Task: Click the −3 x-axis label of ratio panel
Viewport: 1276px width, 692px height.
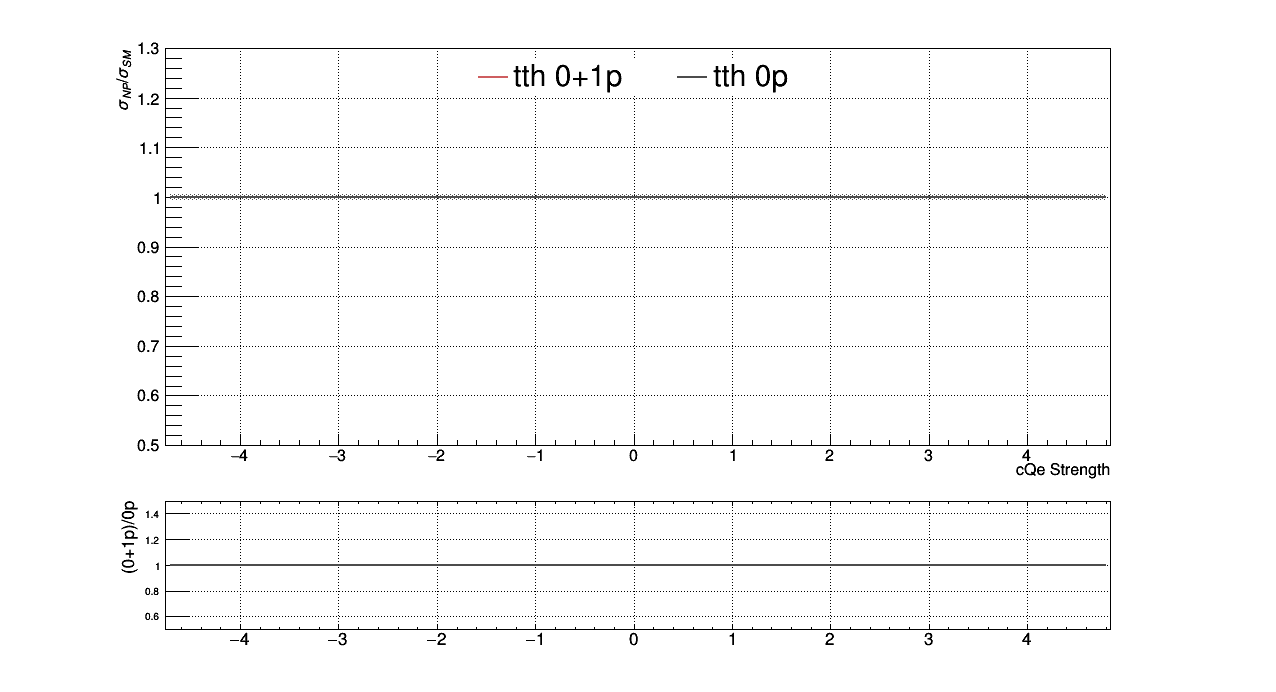Action: tap(338, 641)
